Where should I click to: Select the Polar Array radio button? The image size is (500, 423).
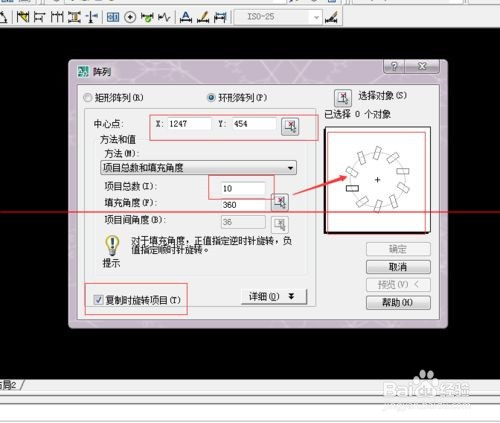pyautogui.click(x=211, y=98)
